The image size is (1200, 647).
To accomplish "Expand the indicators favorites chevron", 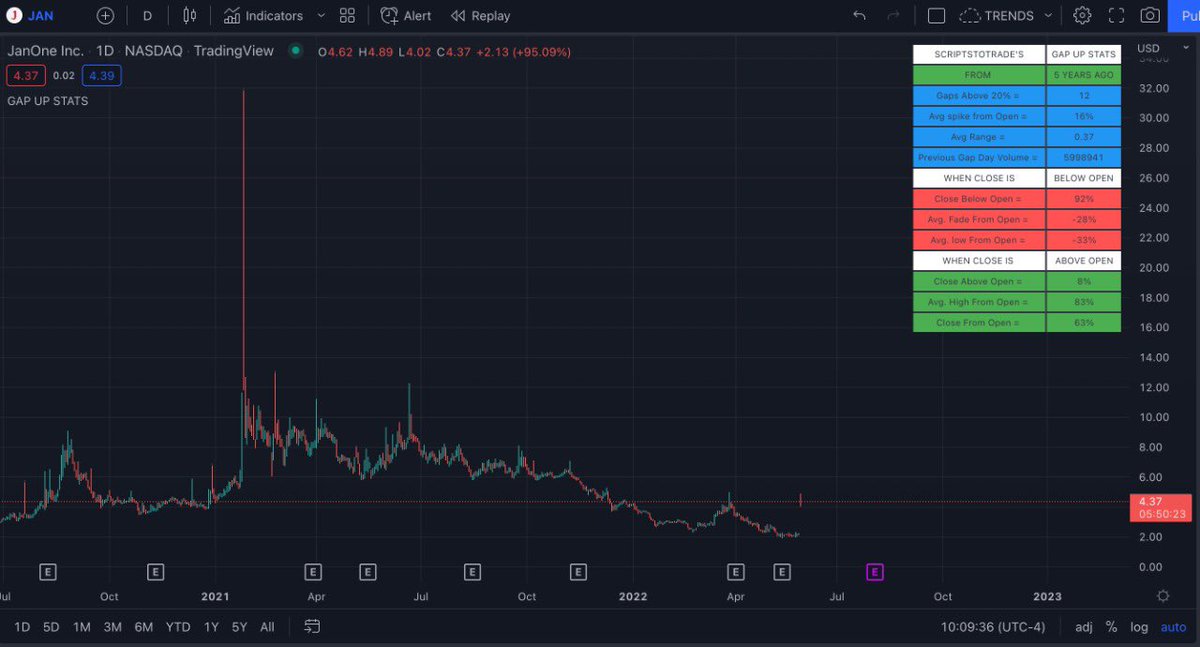I will click(321, 16).
